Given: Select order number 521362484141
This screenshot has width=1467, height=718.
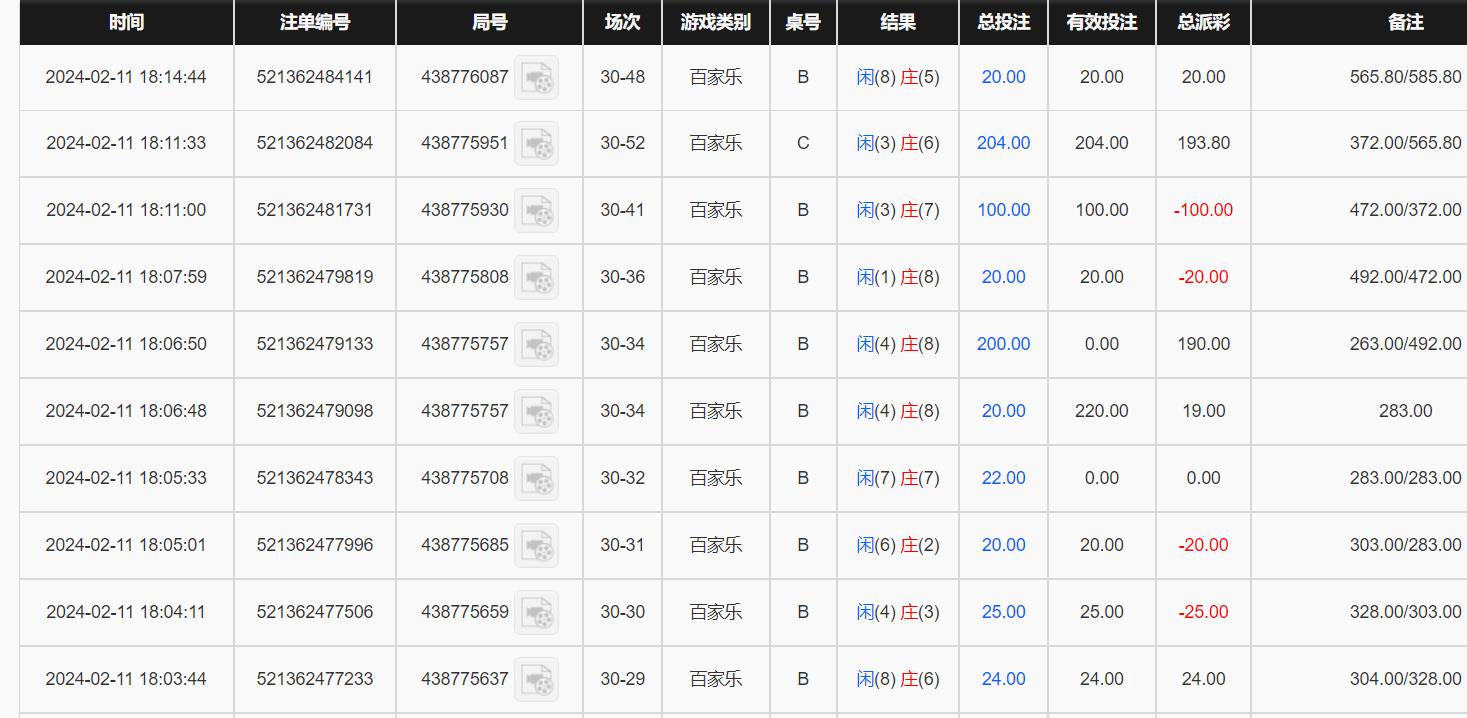Looking at the screenshot, I should point(315,77).
